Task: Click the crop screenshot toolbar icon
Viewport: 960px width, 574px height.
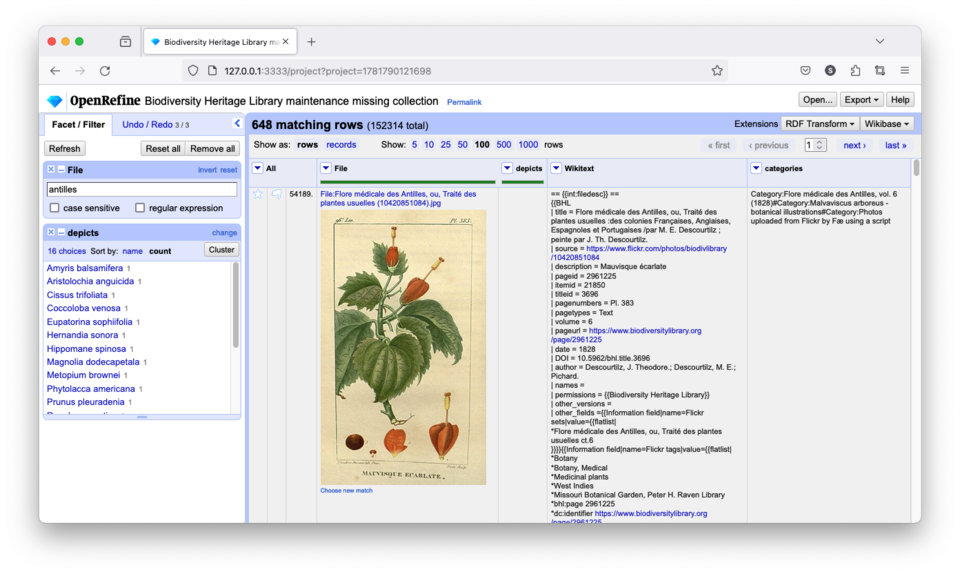Action: pos(880,71)
